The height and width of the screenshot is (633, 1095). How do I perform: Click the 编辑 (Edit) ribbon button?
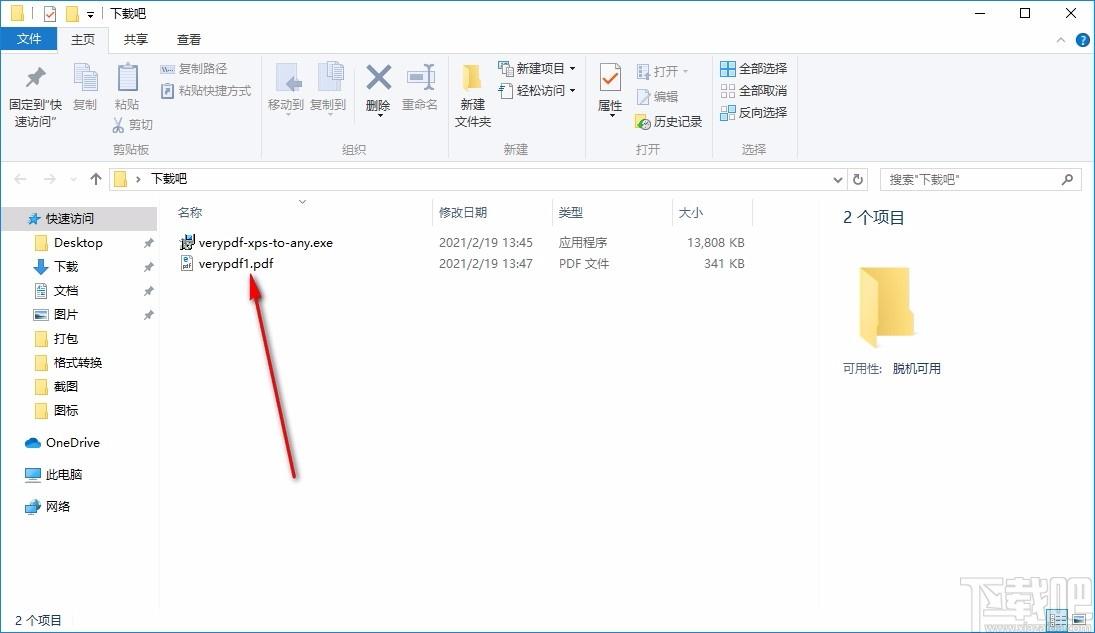[657, 96]
